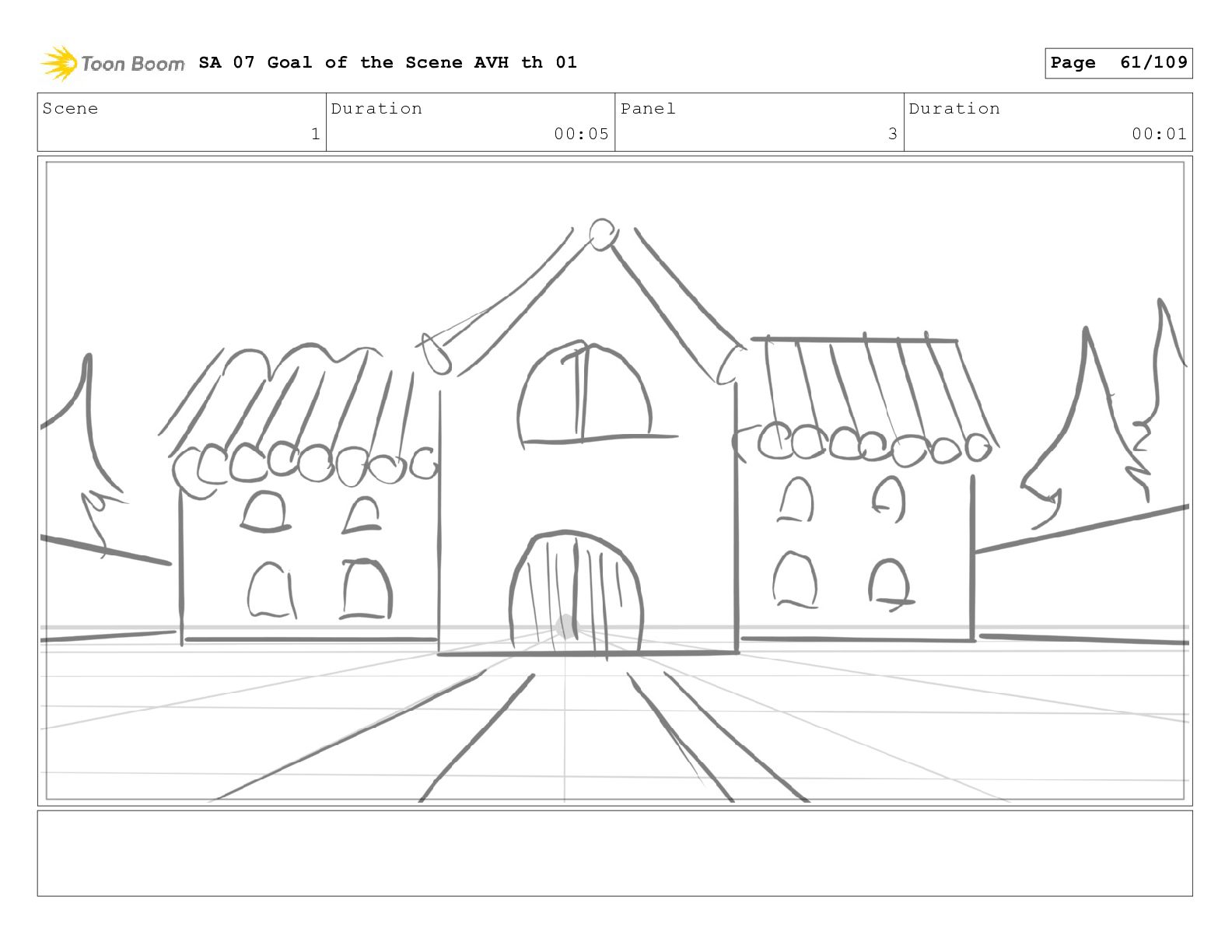
Task: Click the 'Panel' header label
Action: (648, 109)
